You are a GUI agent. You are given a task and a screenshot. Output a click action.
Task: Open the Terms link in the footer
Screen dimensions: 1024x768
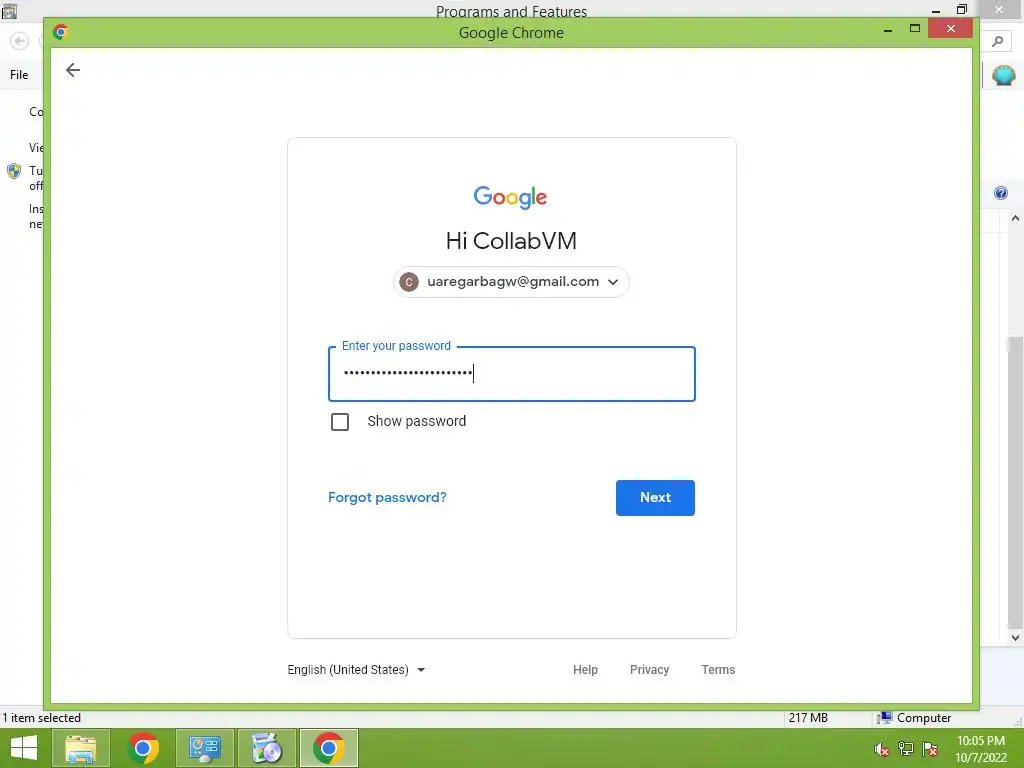[x=718, y=669]
